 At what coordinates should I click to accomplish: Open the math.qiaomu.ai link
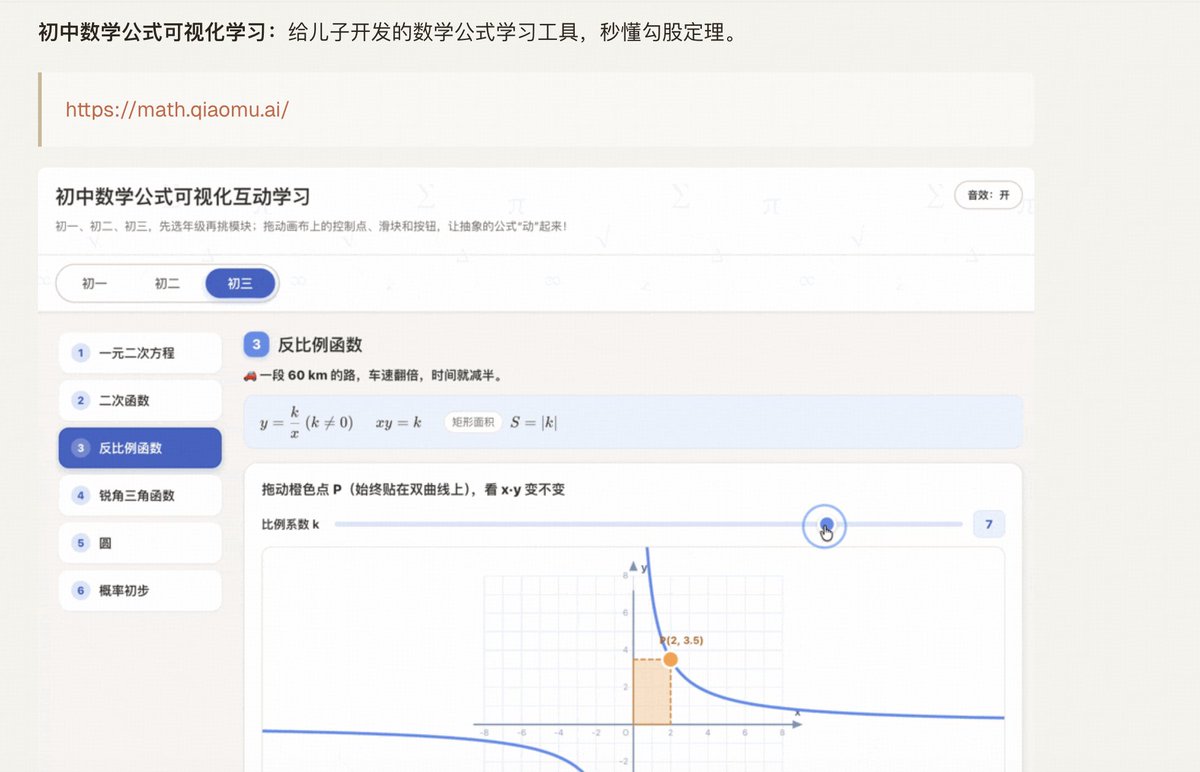coord(177,109)
